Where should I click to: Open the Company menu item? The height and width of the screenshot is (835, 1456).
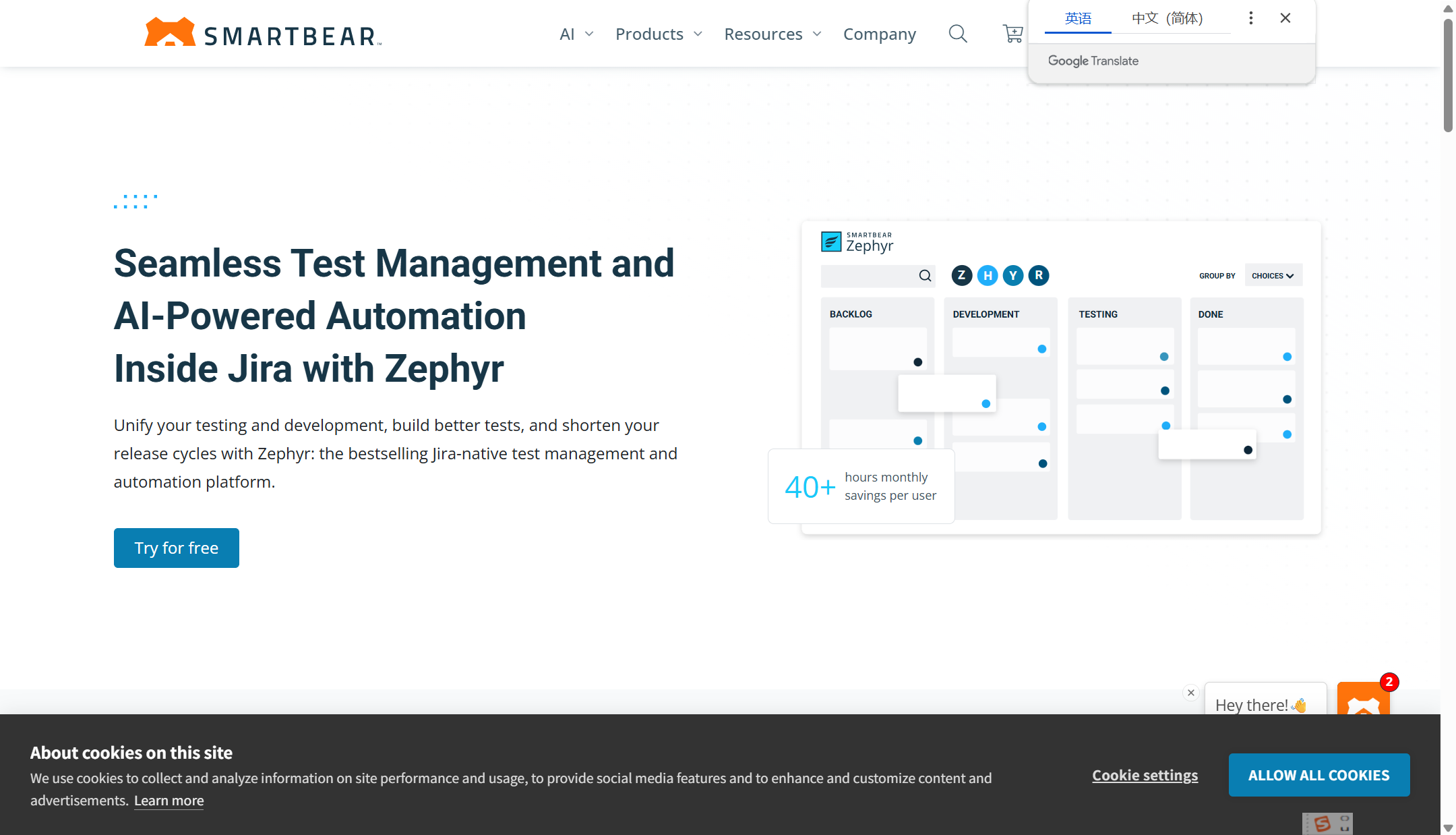tap(879, 34)
